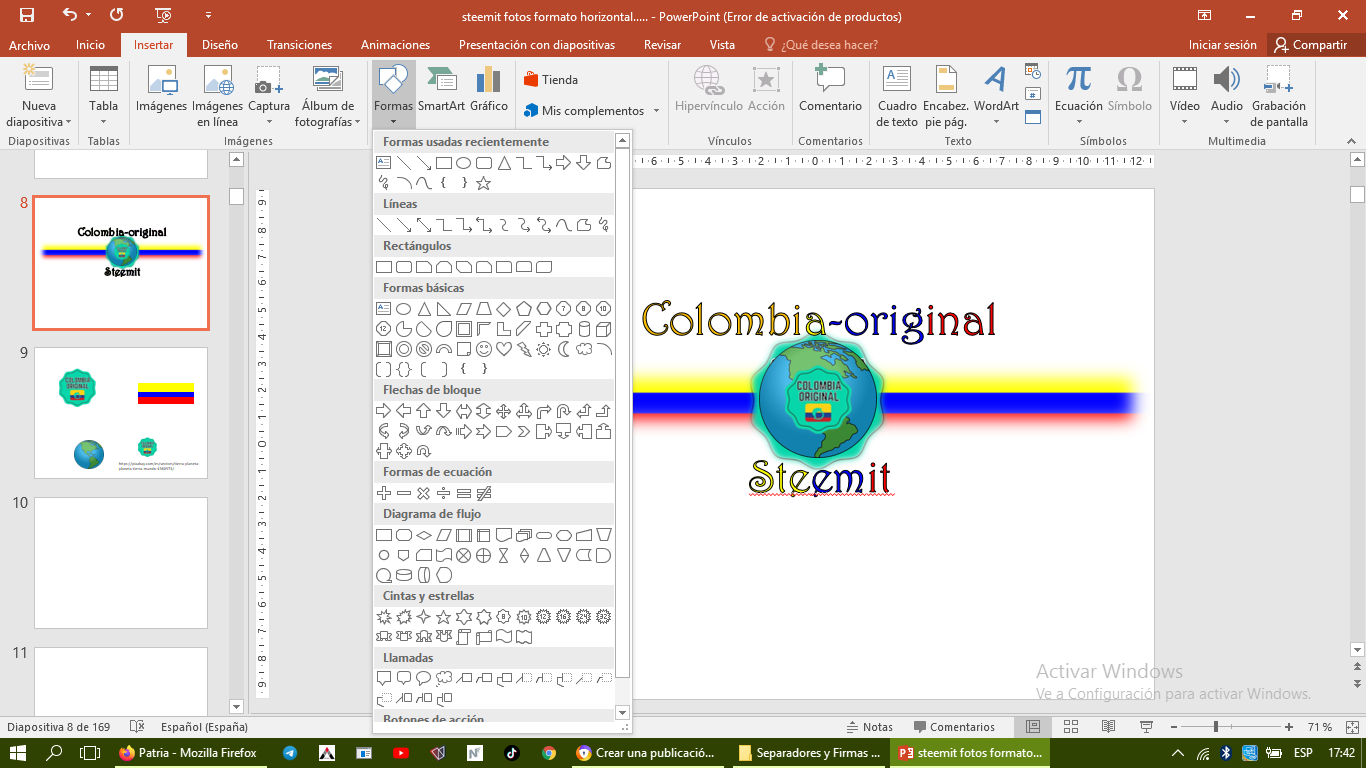Open the Windows Start menu
The height and width of the screenshot is (768, 1366).
click(x=17, y=753)
